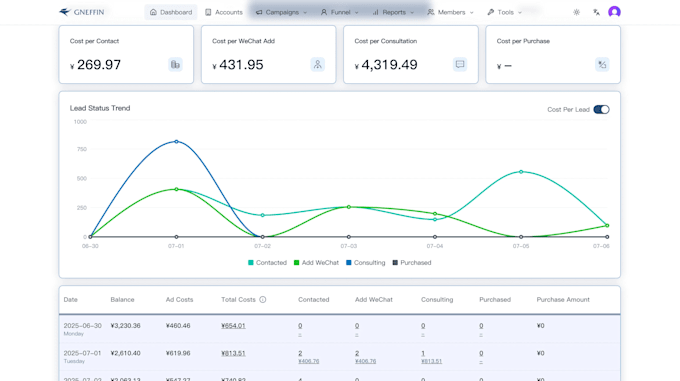Expand the Campaigns menu
The image size is (680, 381).
(281, 12)
